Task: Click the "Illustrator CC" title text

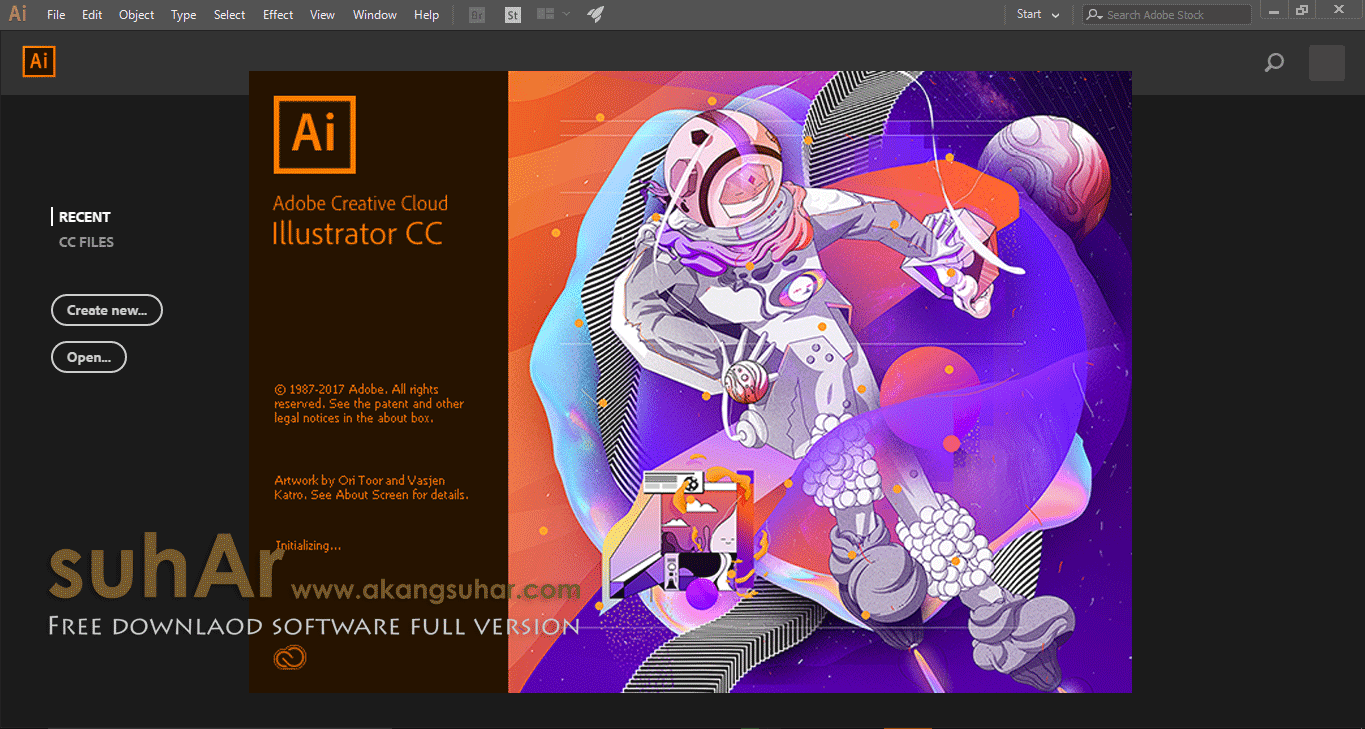Action: click(357, 234)
